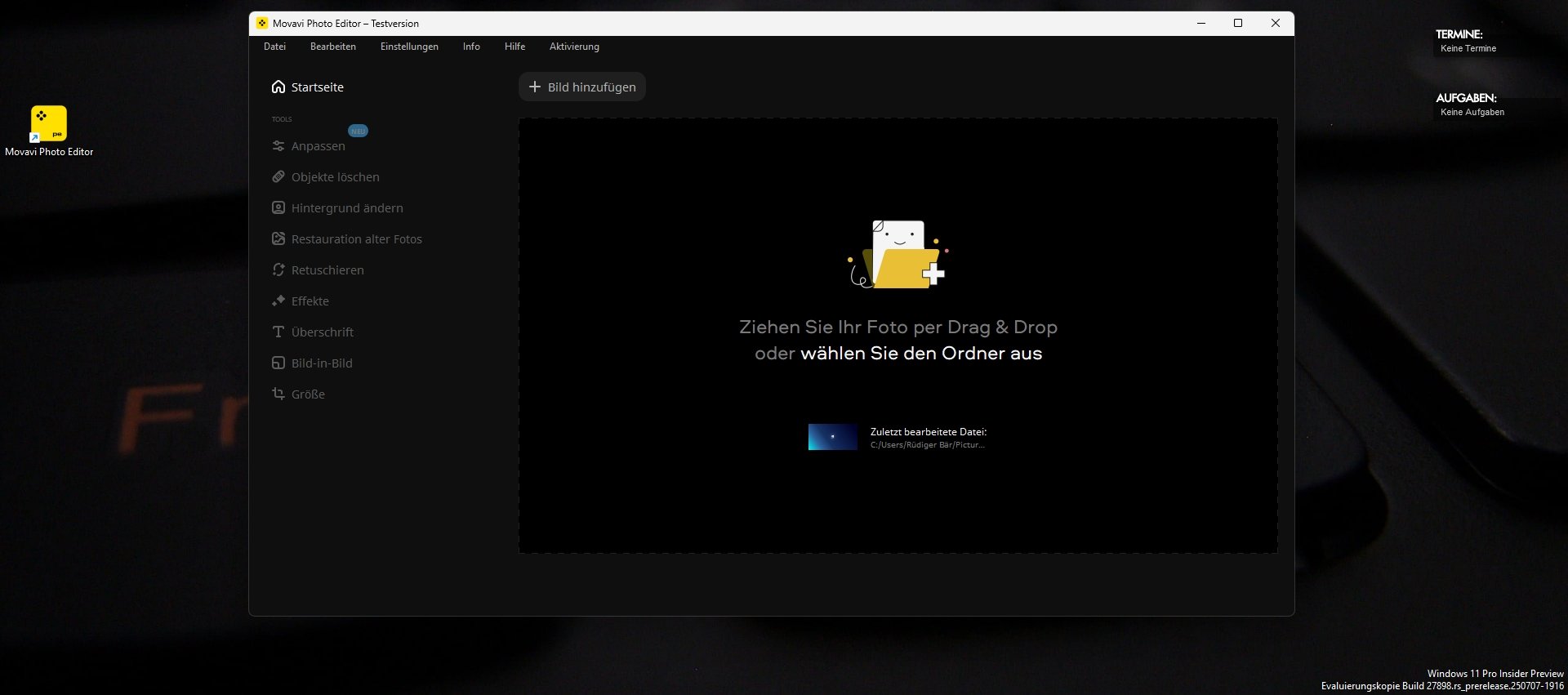Select the Bild-in-Bild icon

[278, 363]
